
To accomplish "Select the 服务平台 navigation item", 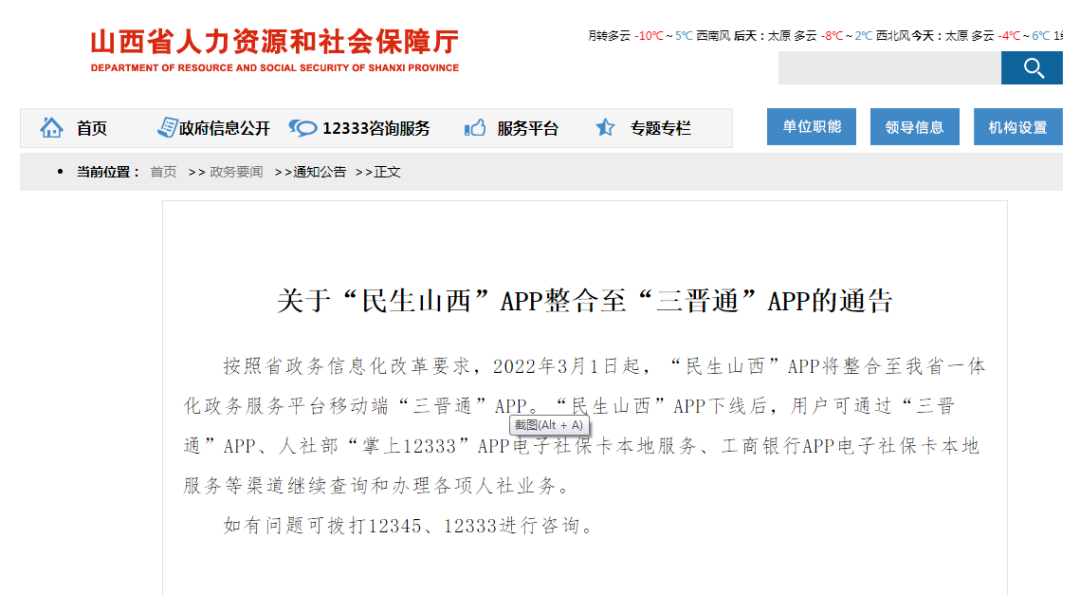I will coord(528,129).
